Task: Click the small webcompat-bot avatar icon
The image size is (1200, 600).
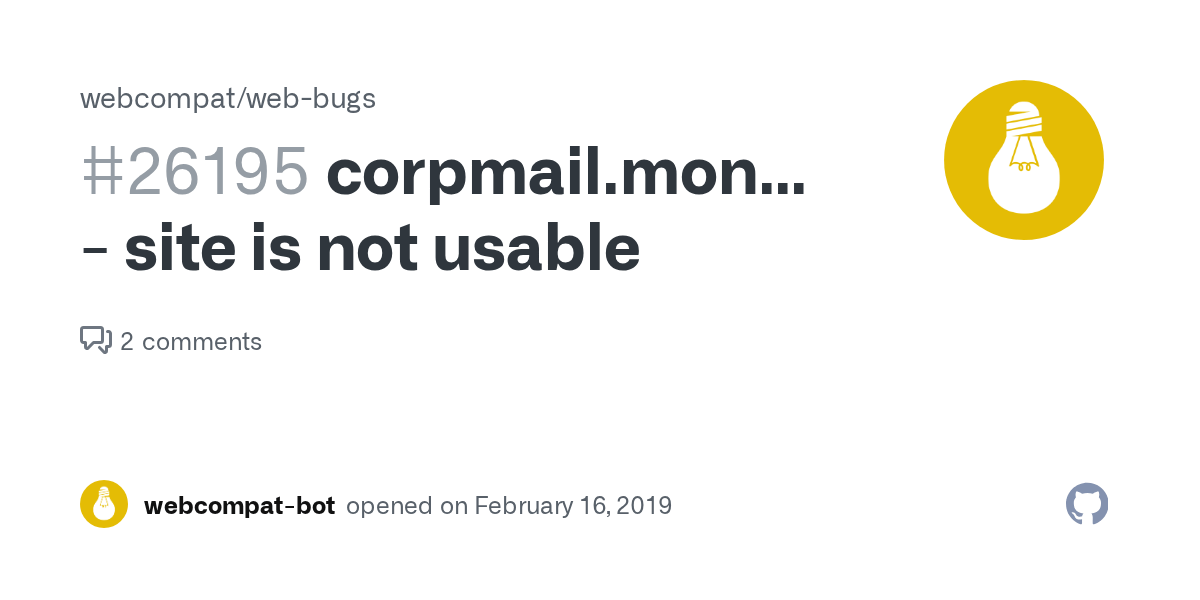Action: (x=104, y=504)
